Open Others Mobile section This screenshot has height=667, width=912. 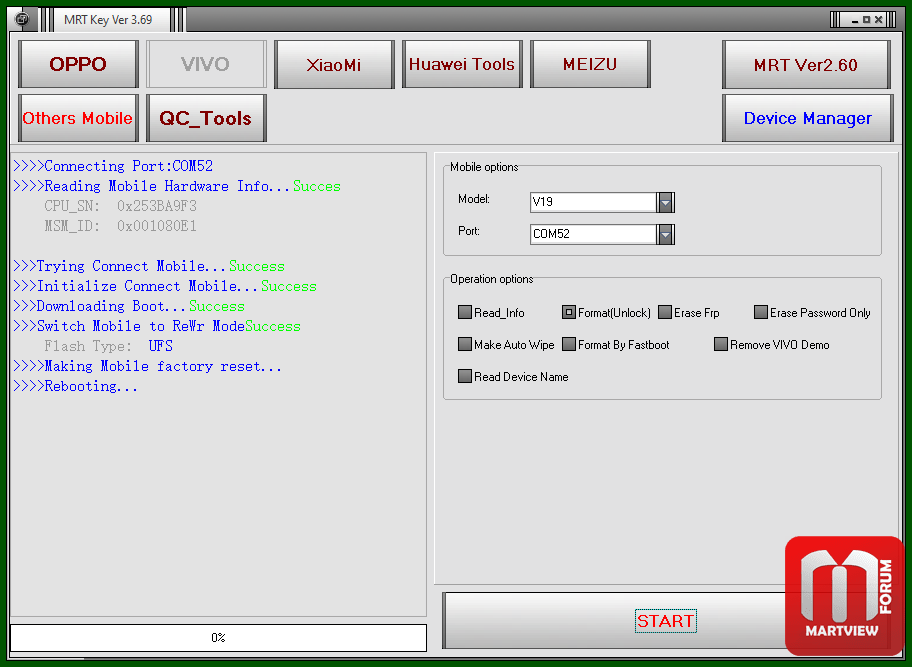click(x=78, y=118)
